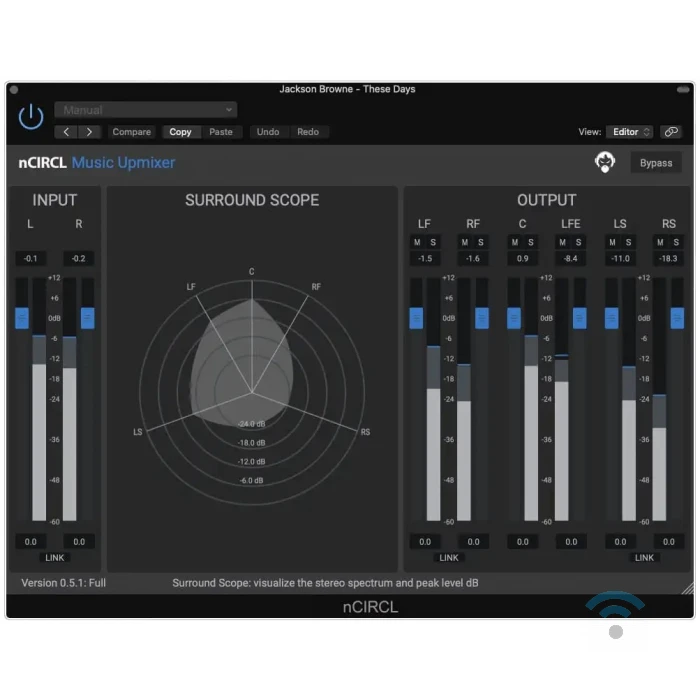Click the Version 0.5.1: Full text
Screen dimensions: 700x700
(x=63, y=583)
